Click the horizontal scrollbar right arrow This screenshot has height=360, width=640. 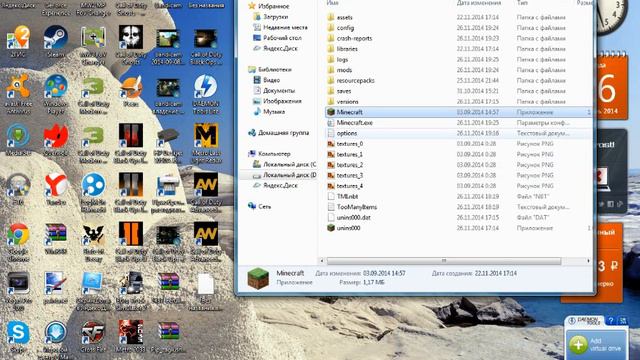(588, 260)
